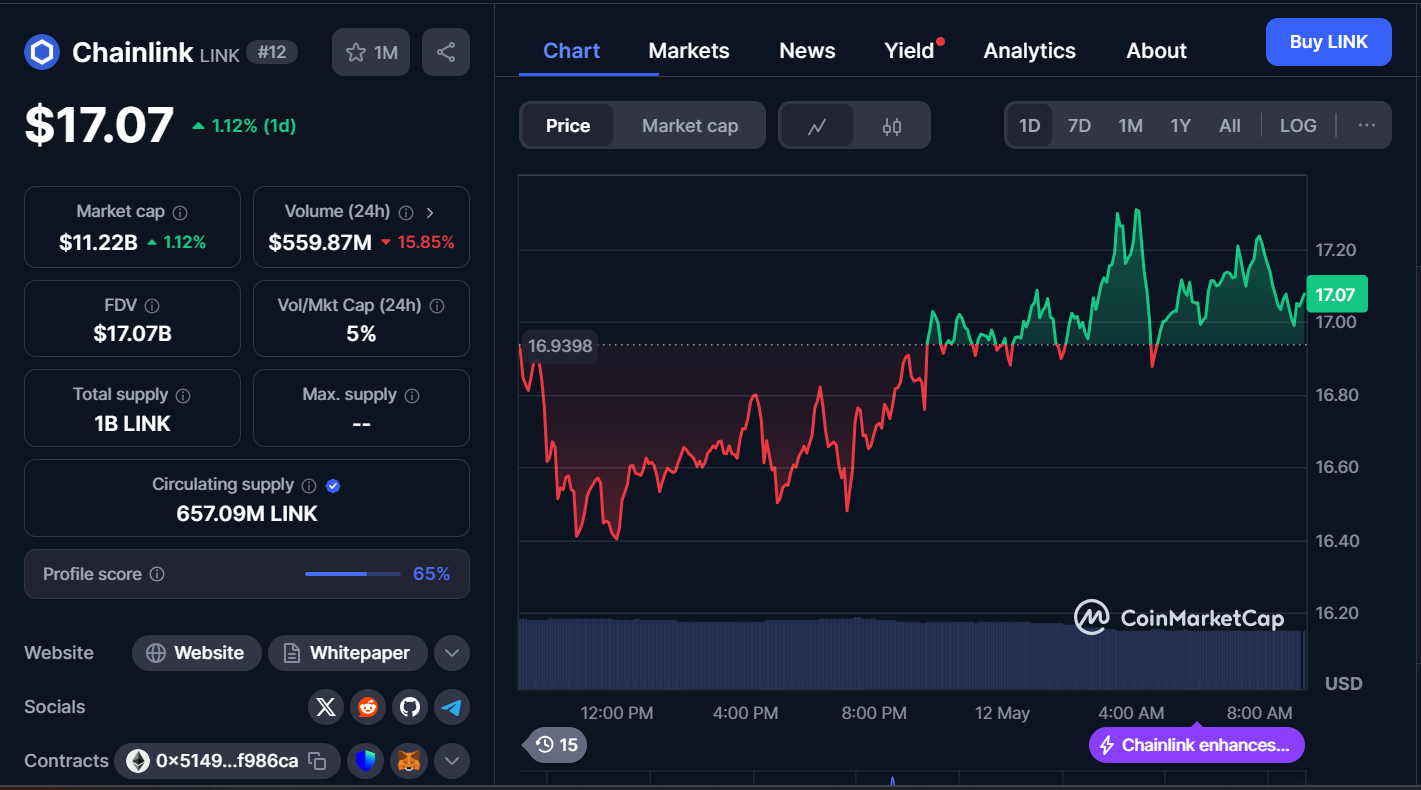Click the $11.22B market cap value
Screen dimensions: 1421x790
coord(98,242)
